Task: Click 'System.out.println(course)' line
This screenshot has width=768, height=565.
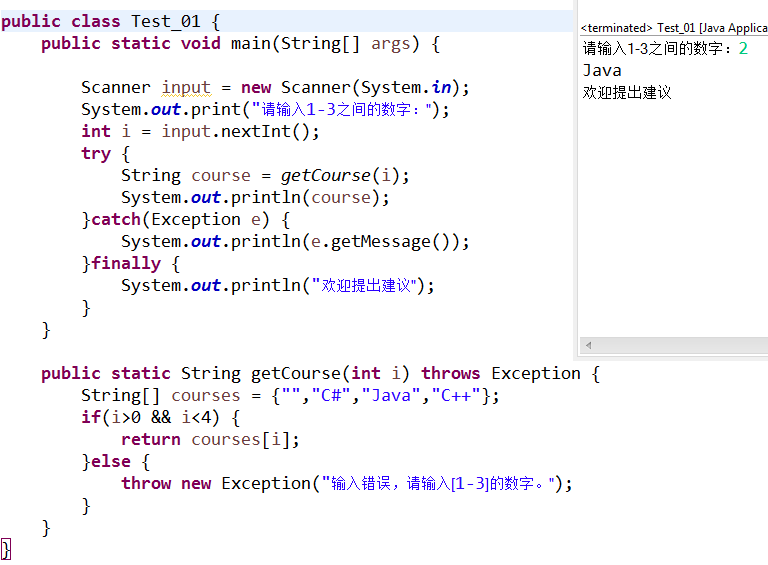Action: coord(255,197)
